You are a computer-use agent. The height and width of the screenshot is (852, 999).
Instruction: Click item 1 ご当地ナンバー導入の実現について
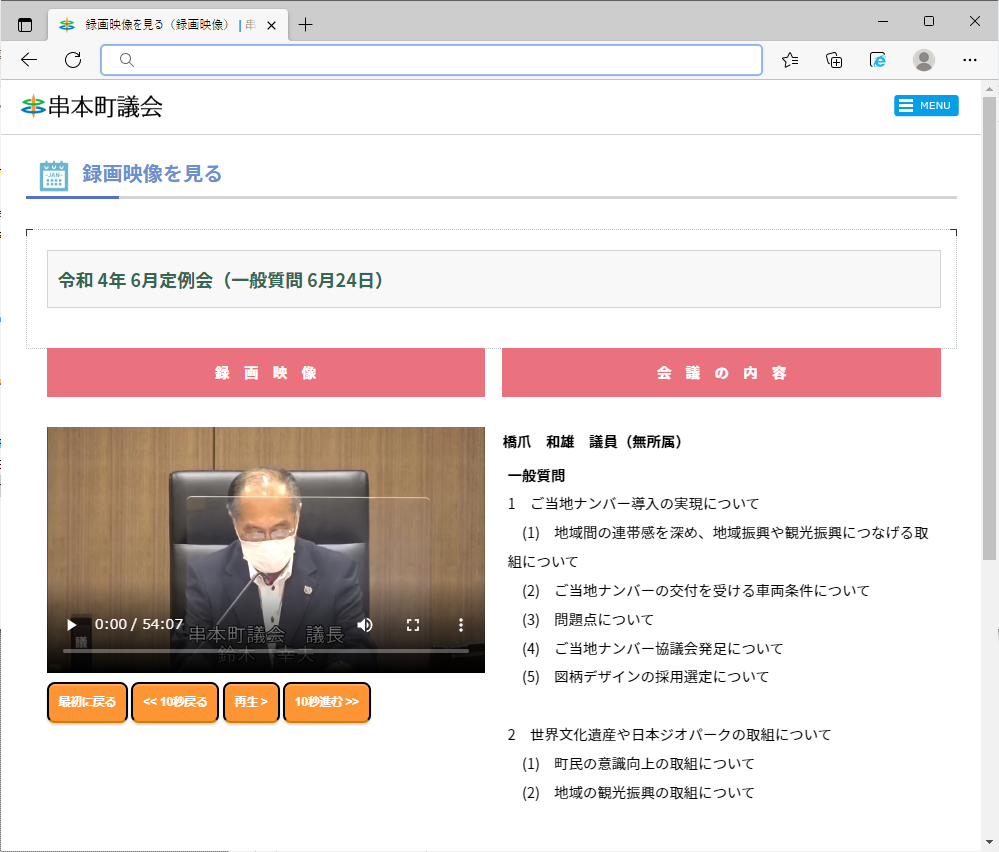coord(633,504)
